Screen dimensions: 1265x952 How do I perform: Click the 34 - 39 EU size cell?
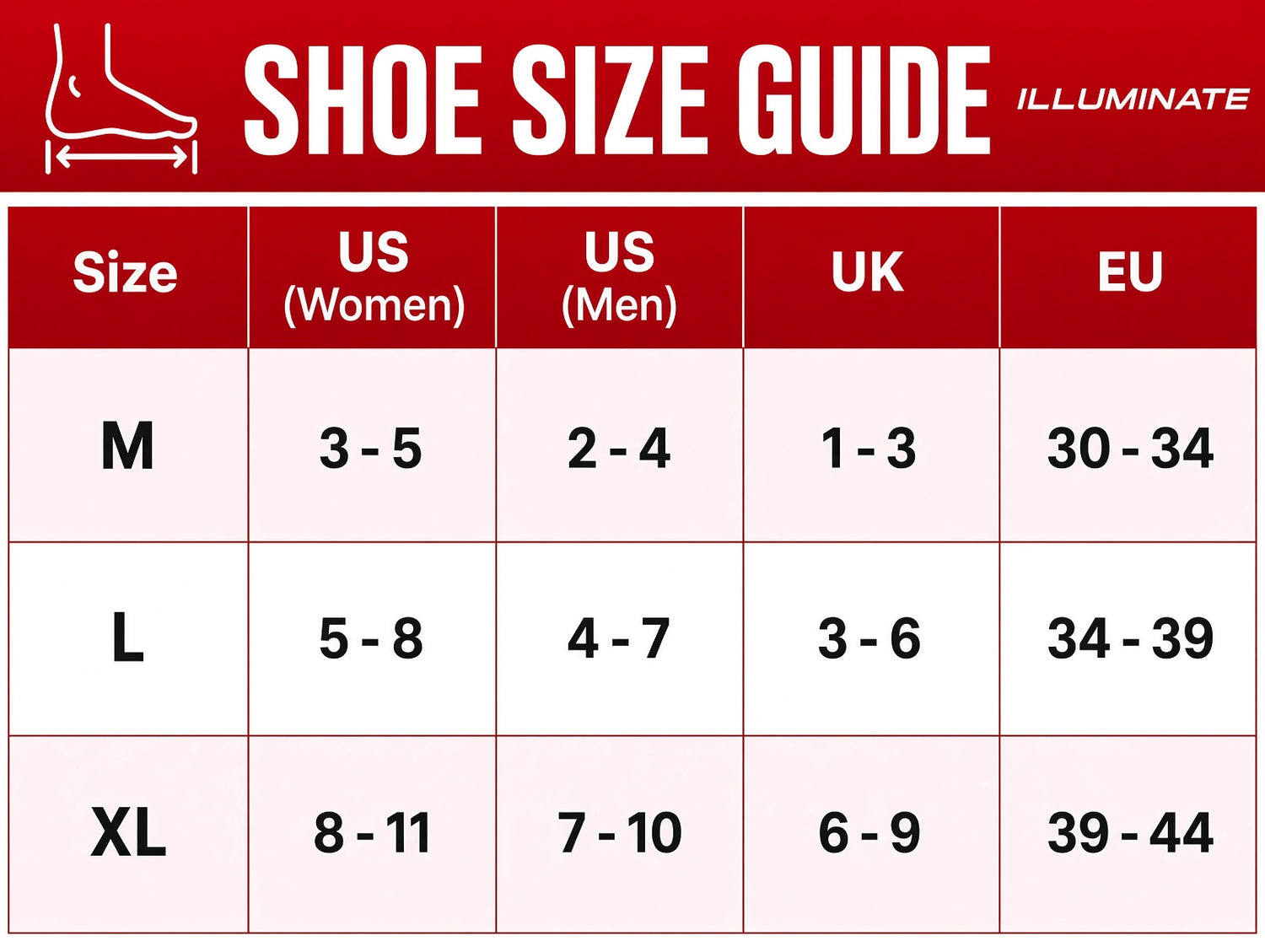[1128, 638]
